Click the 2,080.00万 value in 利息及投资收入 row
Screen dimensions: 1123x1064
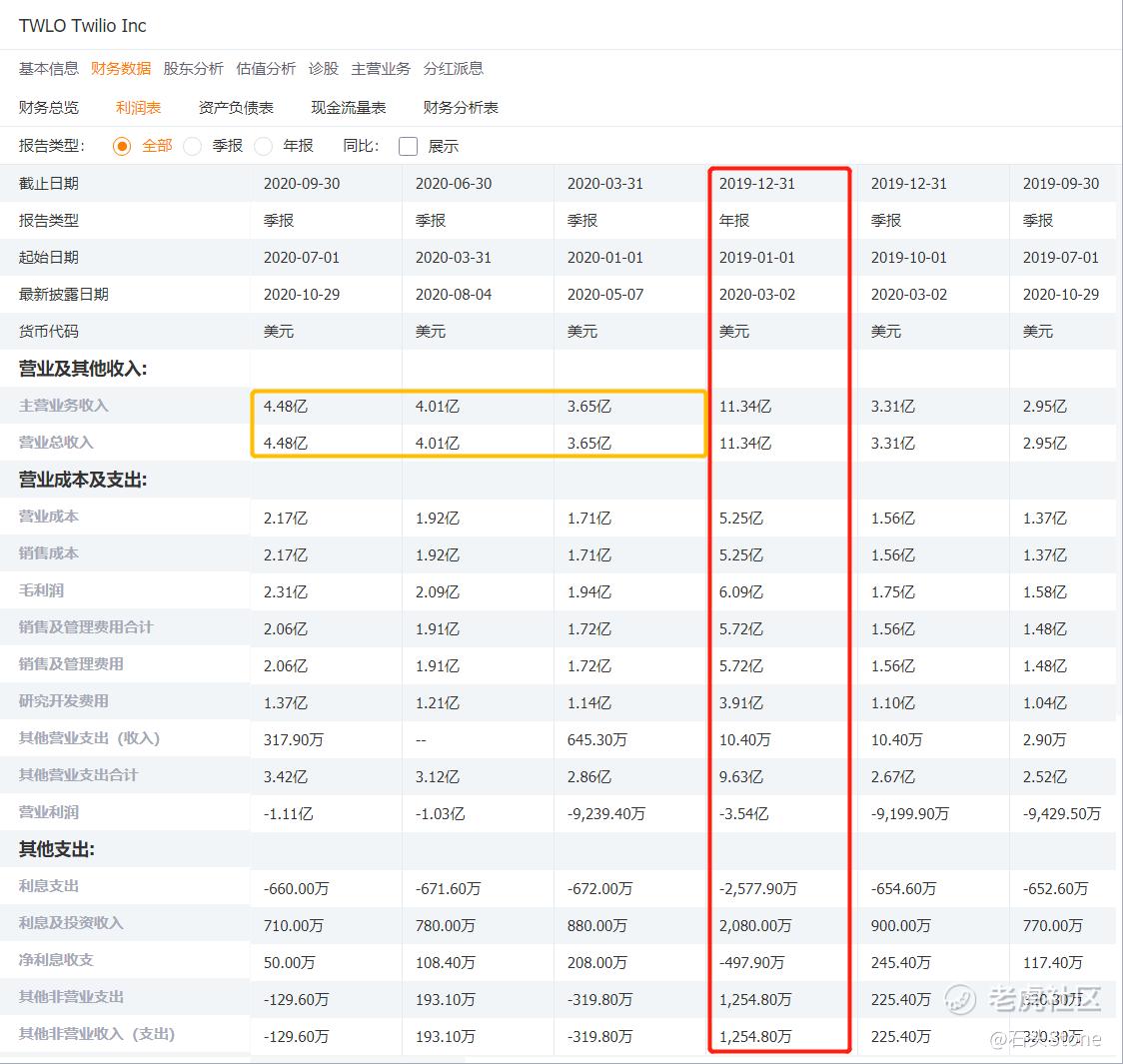(755, 926)
